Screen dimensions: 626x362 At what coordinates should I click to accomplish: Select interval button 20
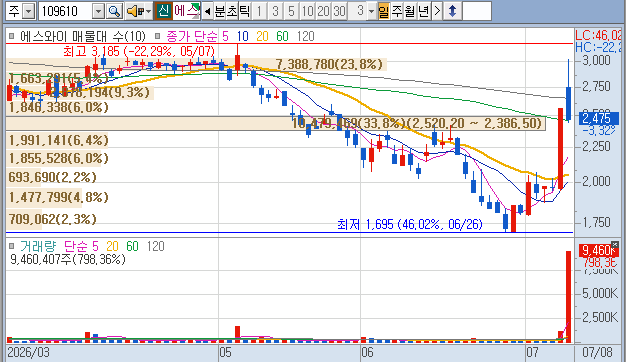323,11
